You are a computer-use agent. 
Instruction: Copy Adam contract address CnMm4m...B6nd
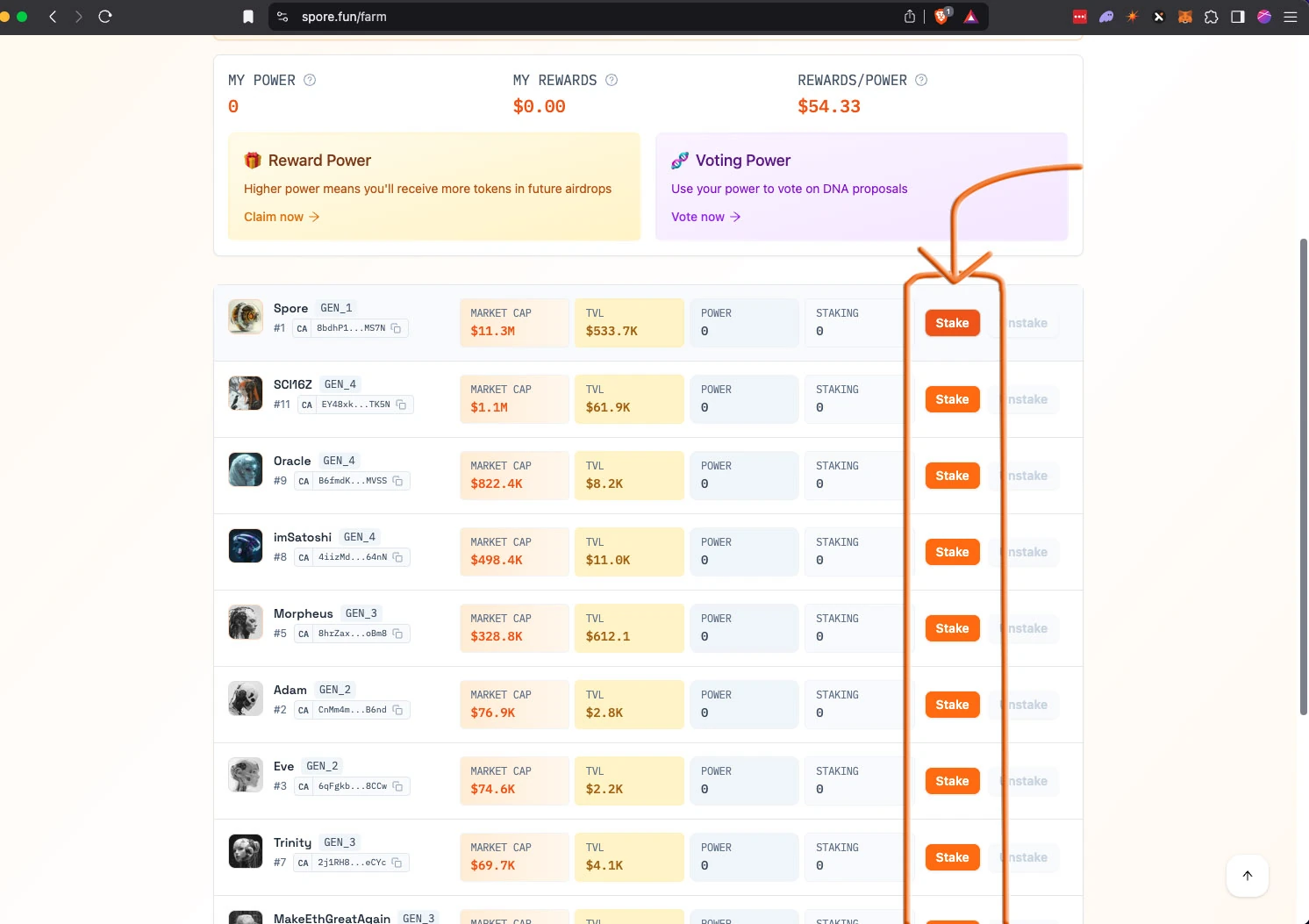(398, 710)
